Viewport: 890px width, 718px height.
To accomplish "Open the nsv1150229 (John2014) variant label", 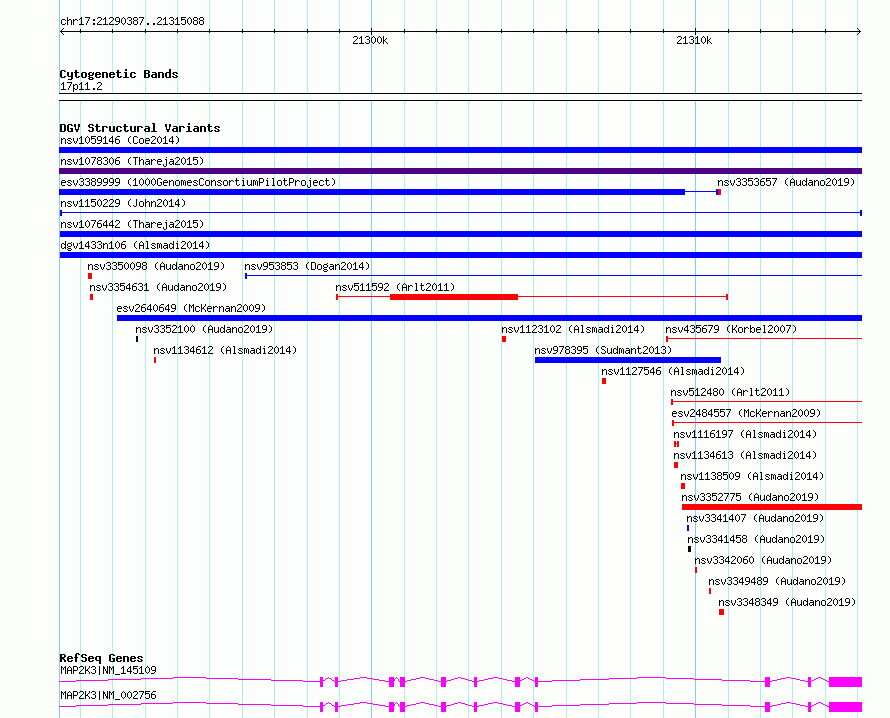I will pos(123,203).
